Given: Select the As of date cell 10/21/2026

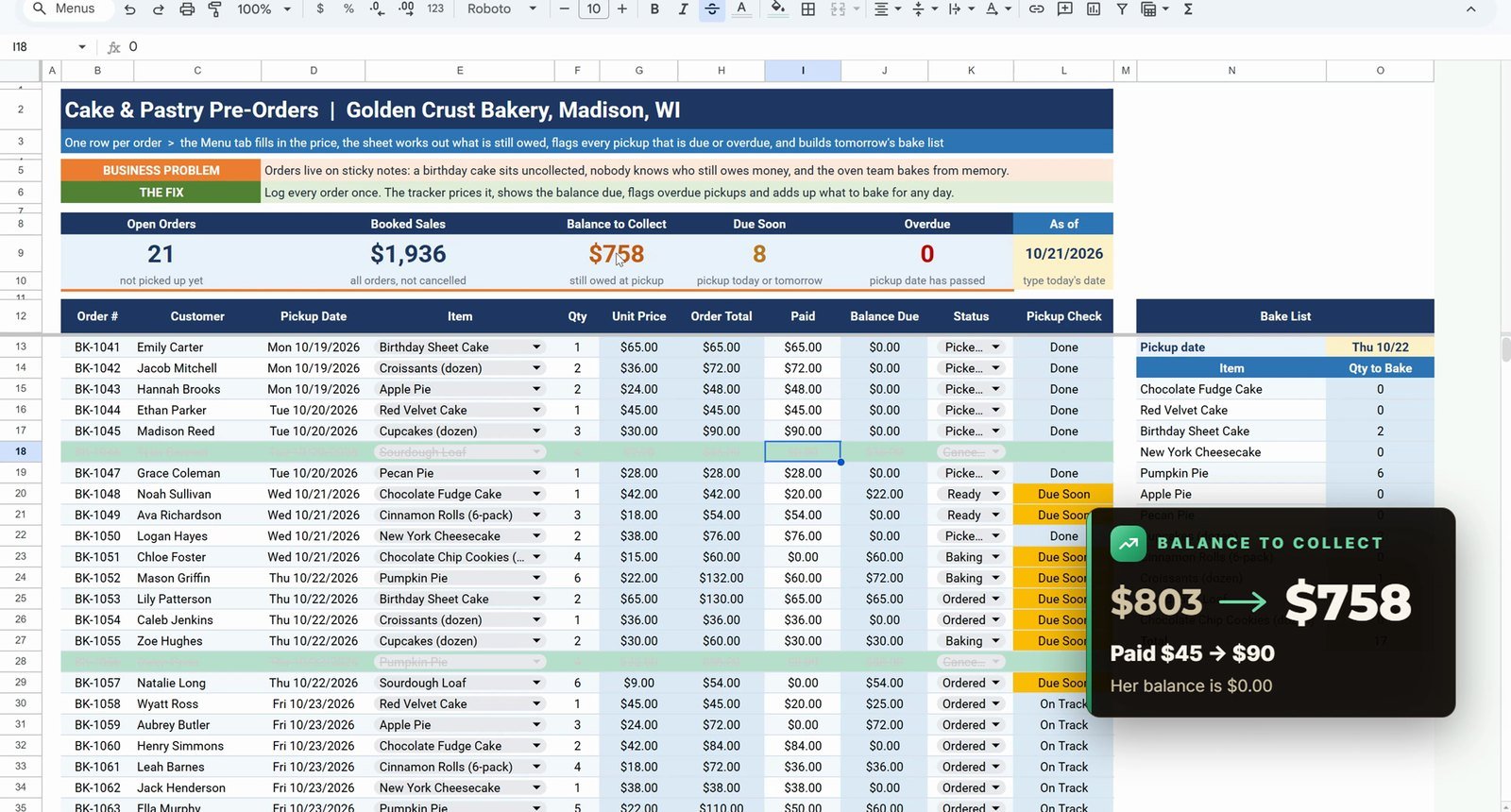Looking at the screenshot, I should (x=1063, y=253).
